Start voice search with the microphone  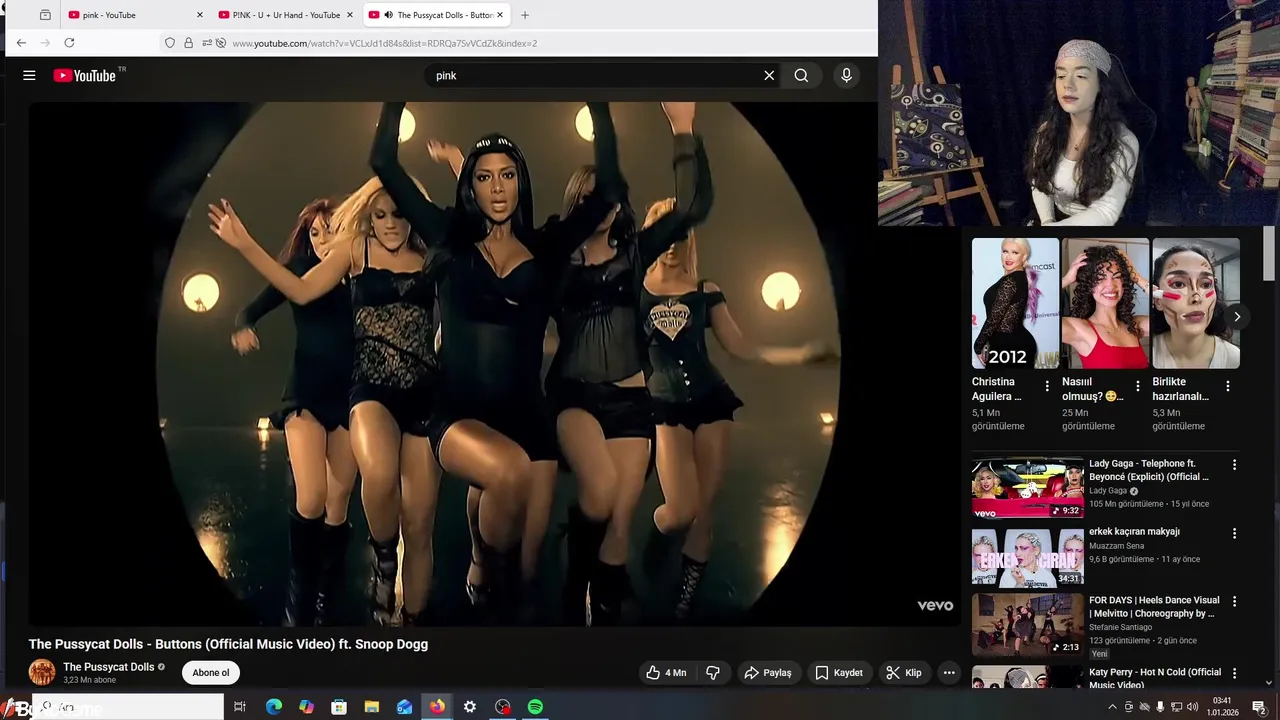tap(846, 75)
